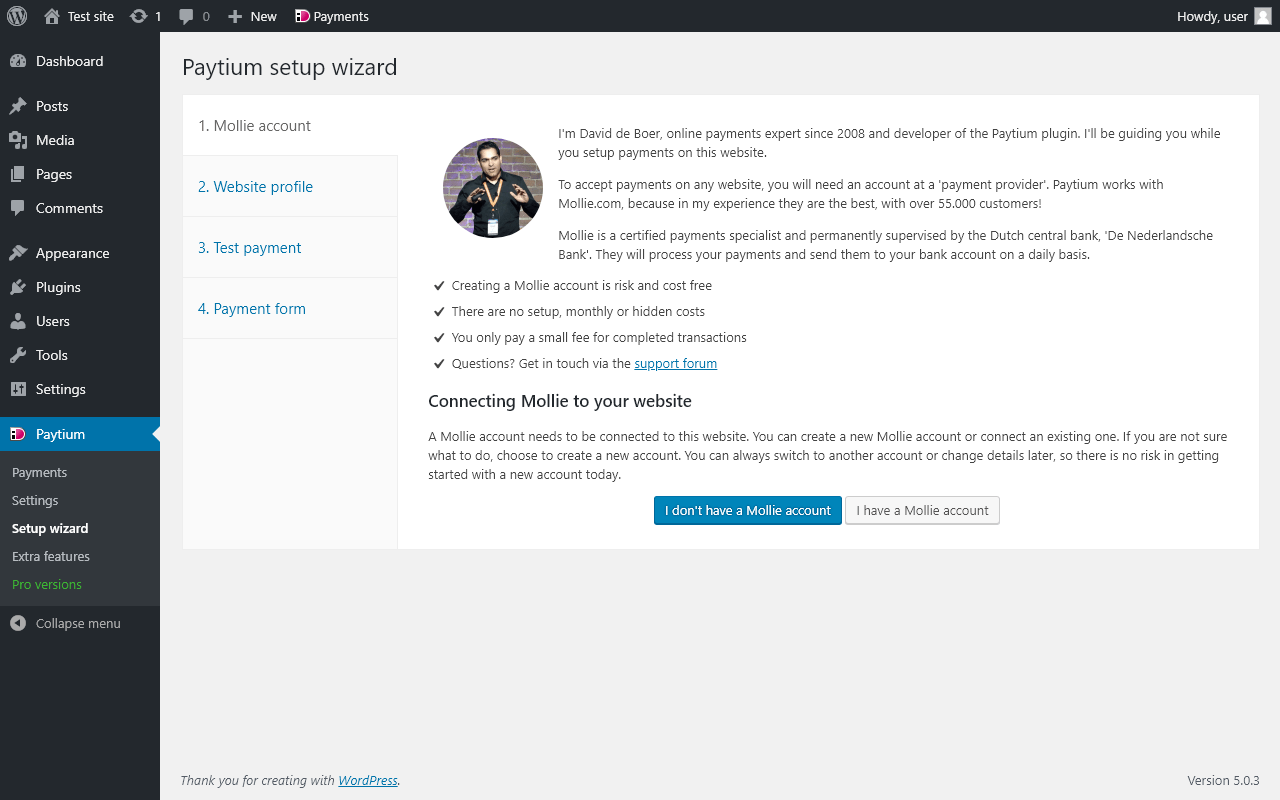The width and height of the screenshot is (1280, 800).
Task: Click David de Boer's profile photo
Action: pos(493,188)
